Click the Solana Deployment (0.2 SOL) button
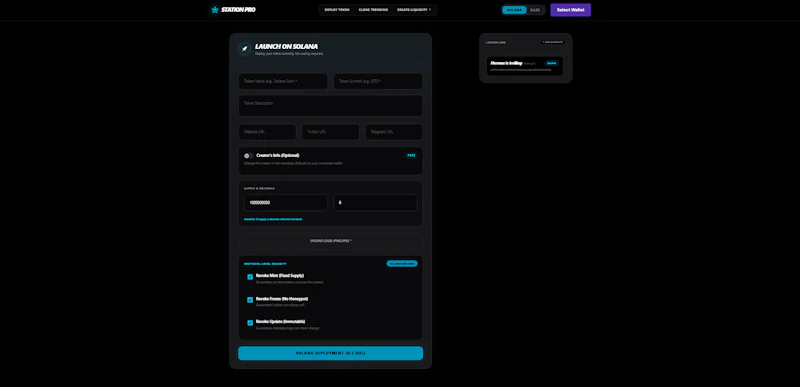Viewport: 800px width, 387px height. click(331, 353)
